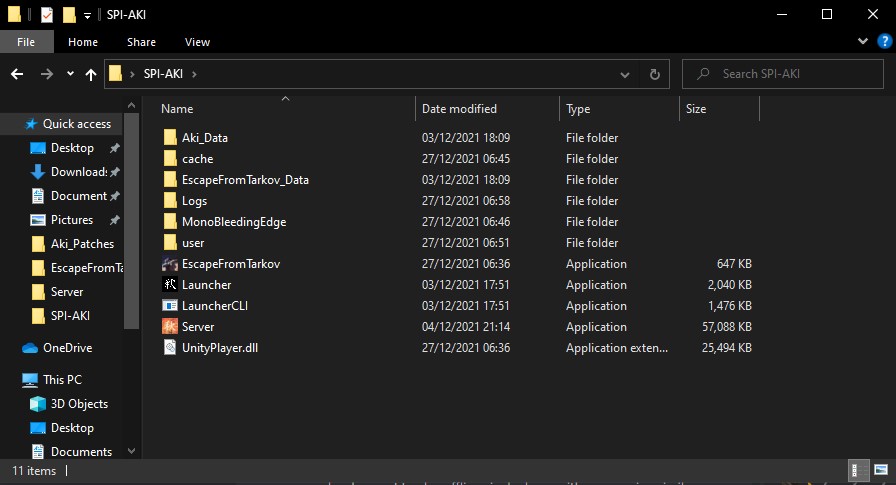Screen dimensions: 896x485
Task: Open the Share ribbon tab
Action: (x=141, y=42)
